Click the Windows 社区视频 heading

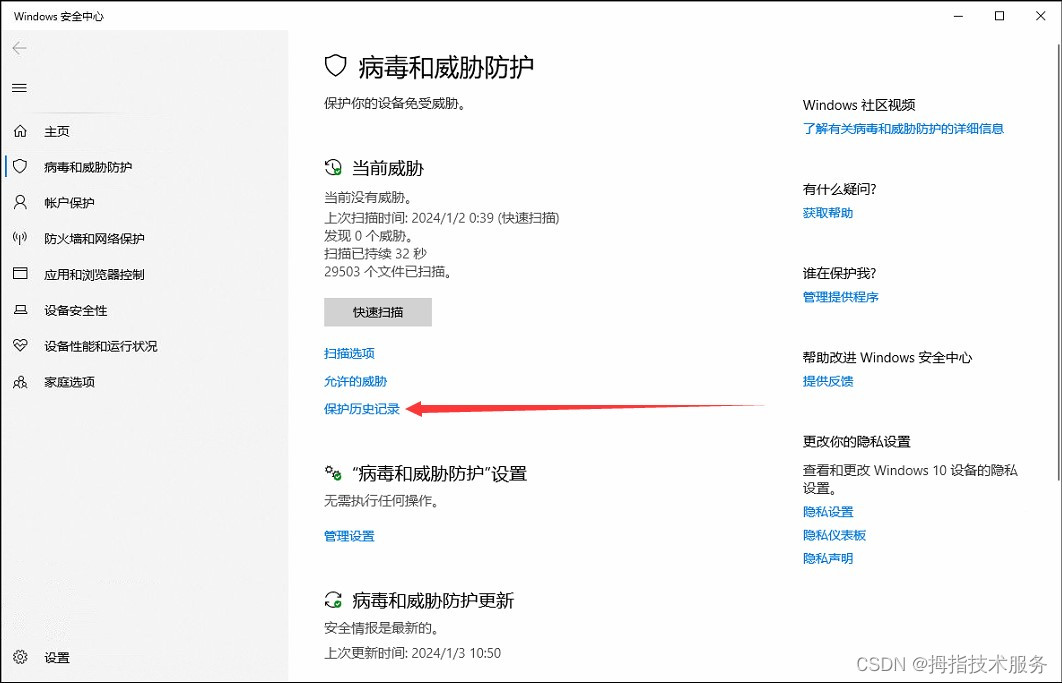point(859,105)
